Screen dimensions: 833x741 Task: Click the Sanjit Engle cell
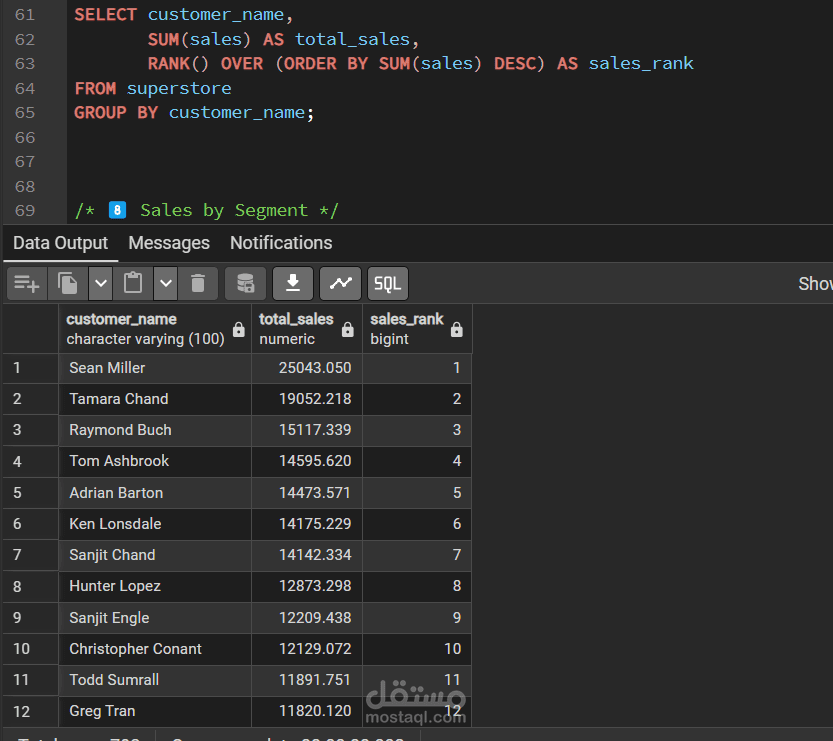(x=155, y=618)
